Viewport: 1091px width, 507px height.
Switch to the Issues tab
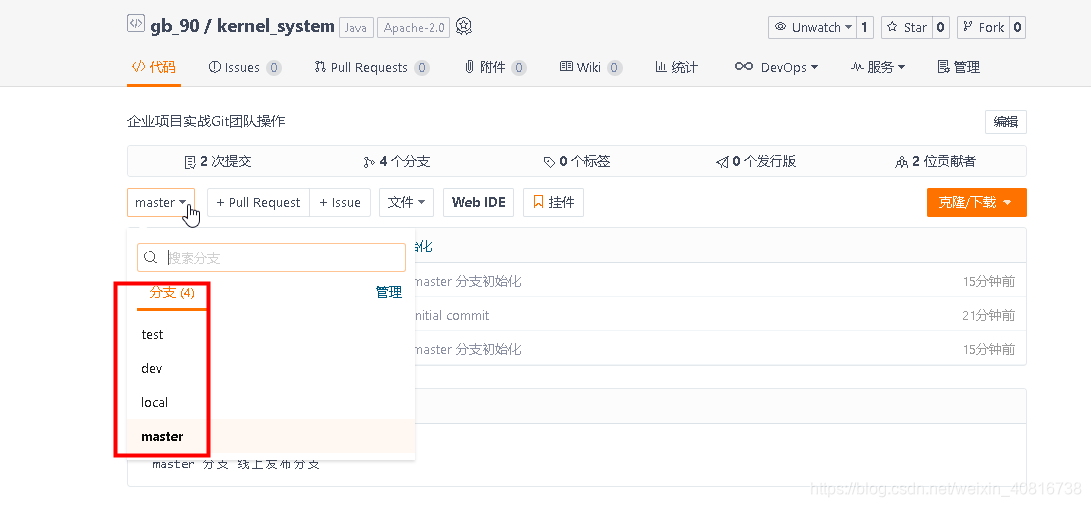(x=245, y=67)
